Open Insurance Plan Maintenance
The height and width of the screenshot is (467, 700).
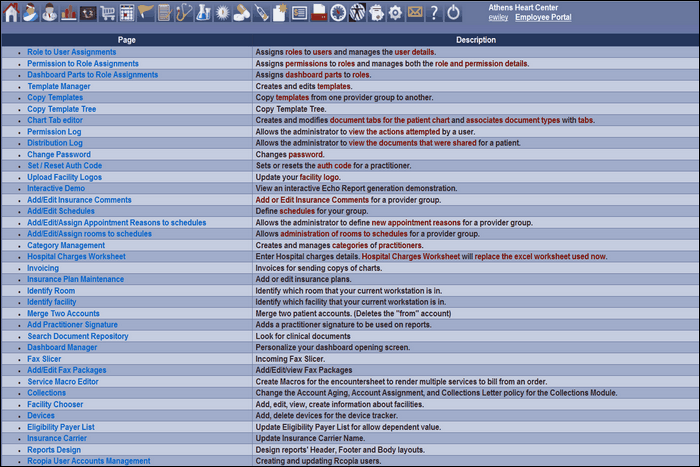(x=75, y=279)
